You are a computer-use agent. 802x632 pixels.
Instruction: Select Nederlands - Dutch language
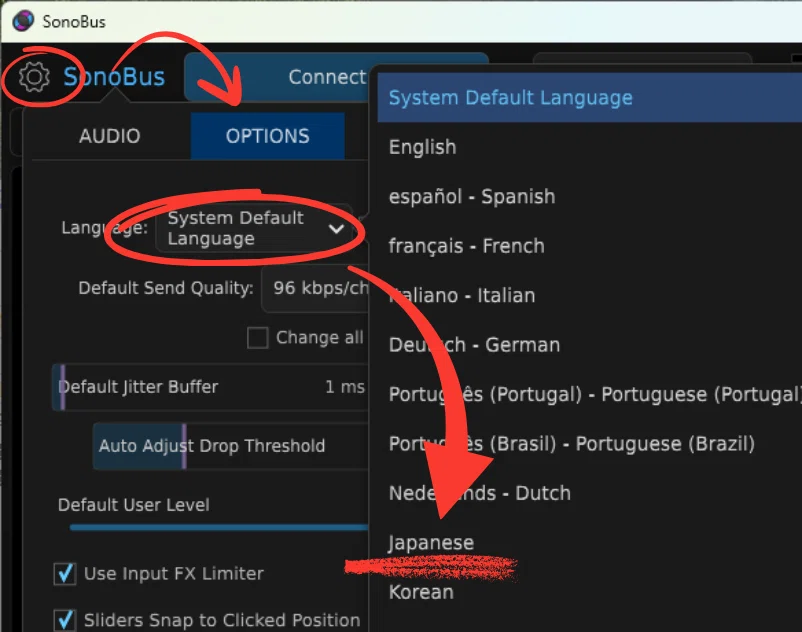[x=589, y=493]
